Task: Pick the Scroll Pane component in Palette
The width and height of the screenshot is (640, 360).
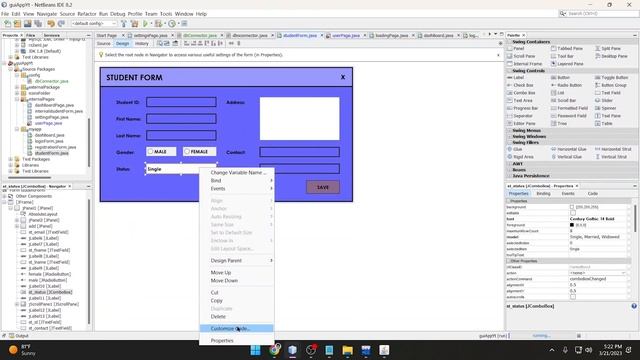Action: (521, 56)
